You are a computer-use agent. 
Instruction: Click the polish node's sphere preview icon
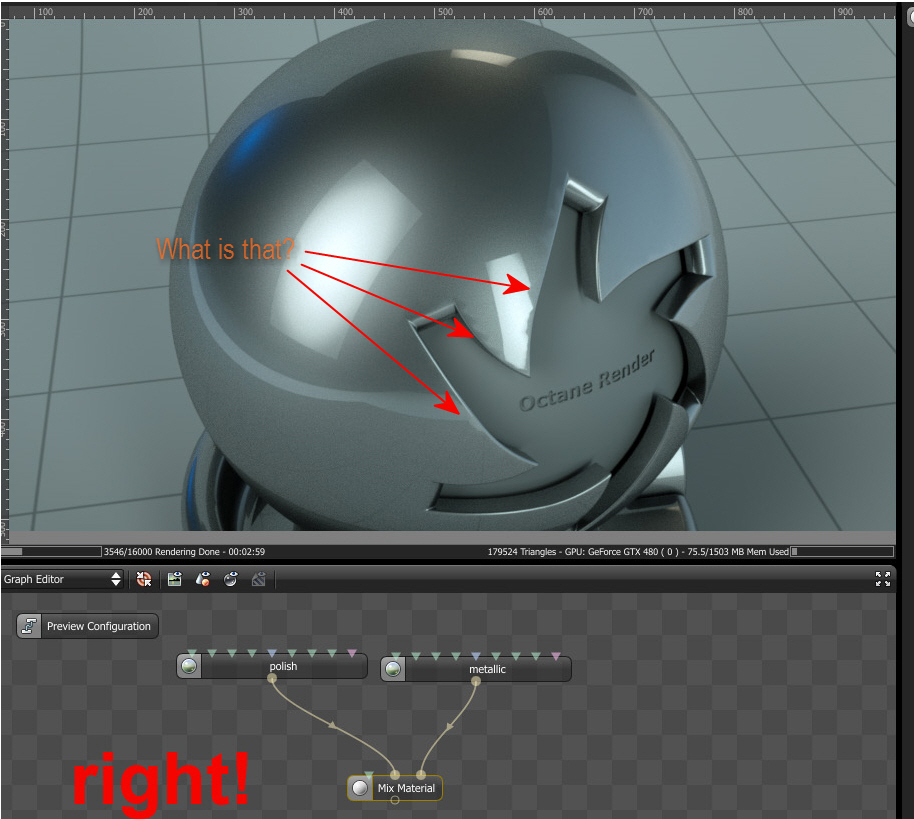pos(189,666)
